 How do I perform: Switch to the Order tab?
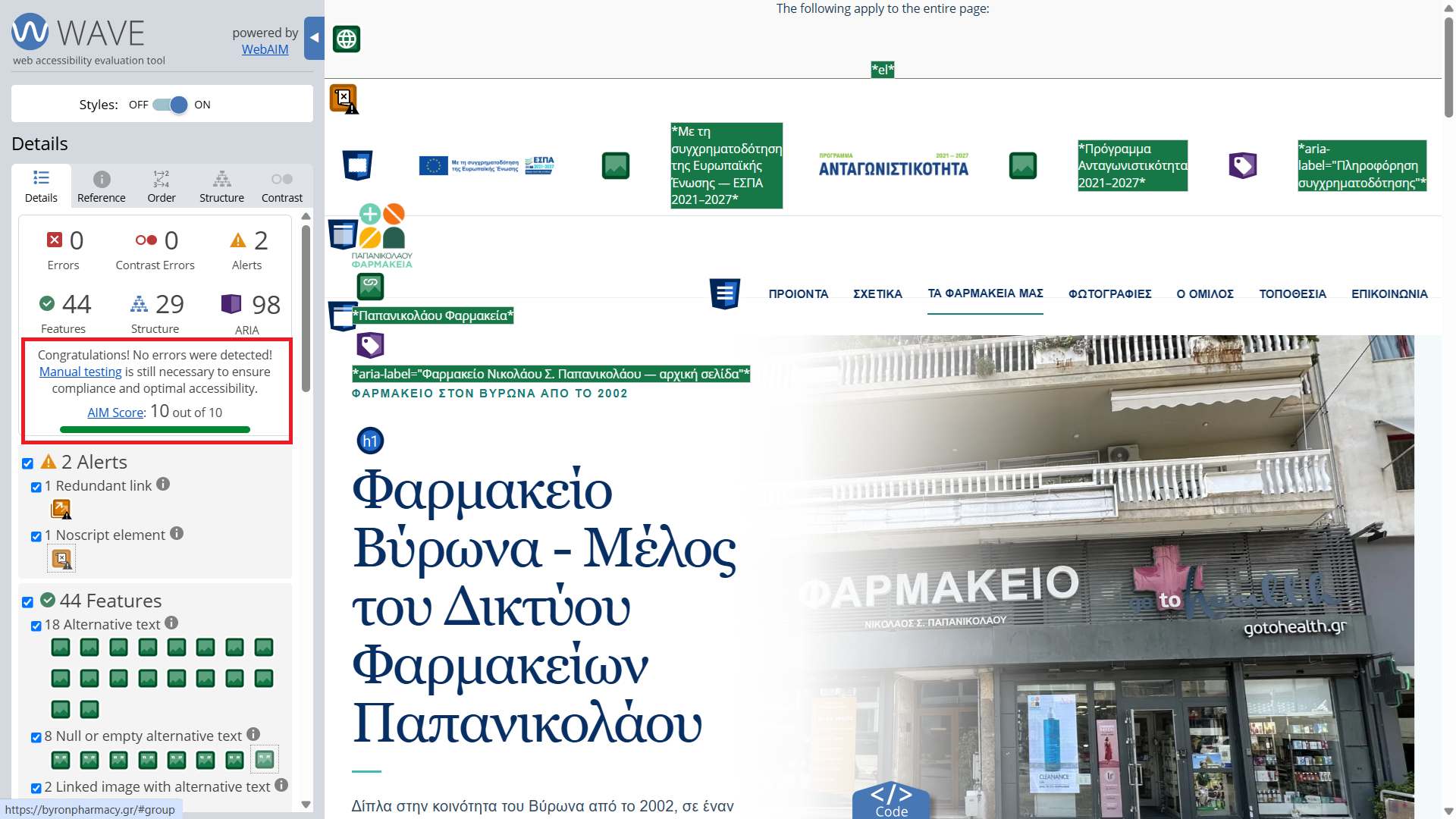162,187
